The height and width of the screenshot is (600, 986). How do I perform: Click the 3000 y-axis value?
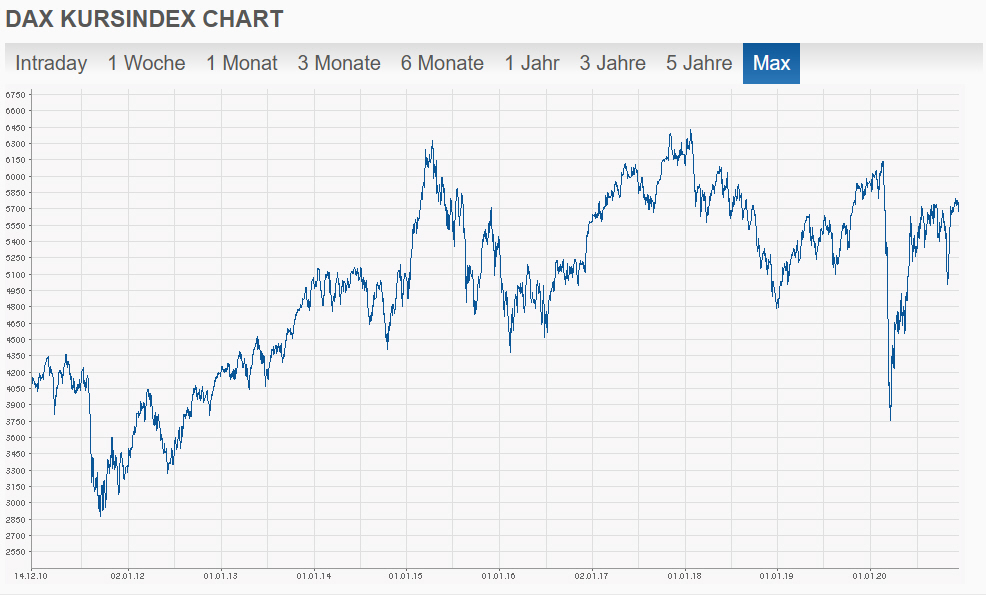click(x=16, y=503)
